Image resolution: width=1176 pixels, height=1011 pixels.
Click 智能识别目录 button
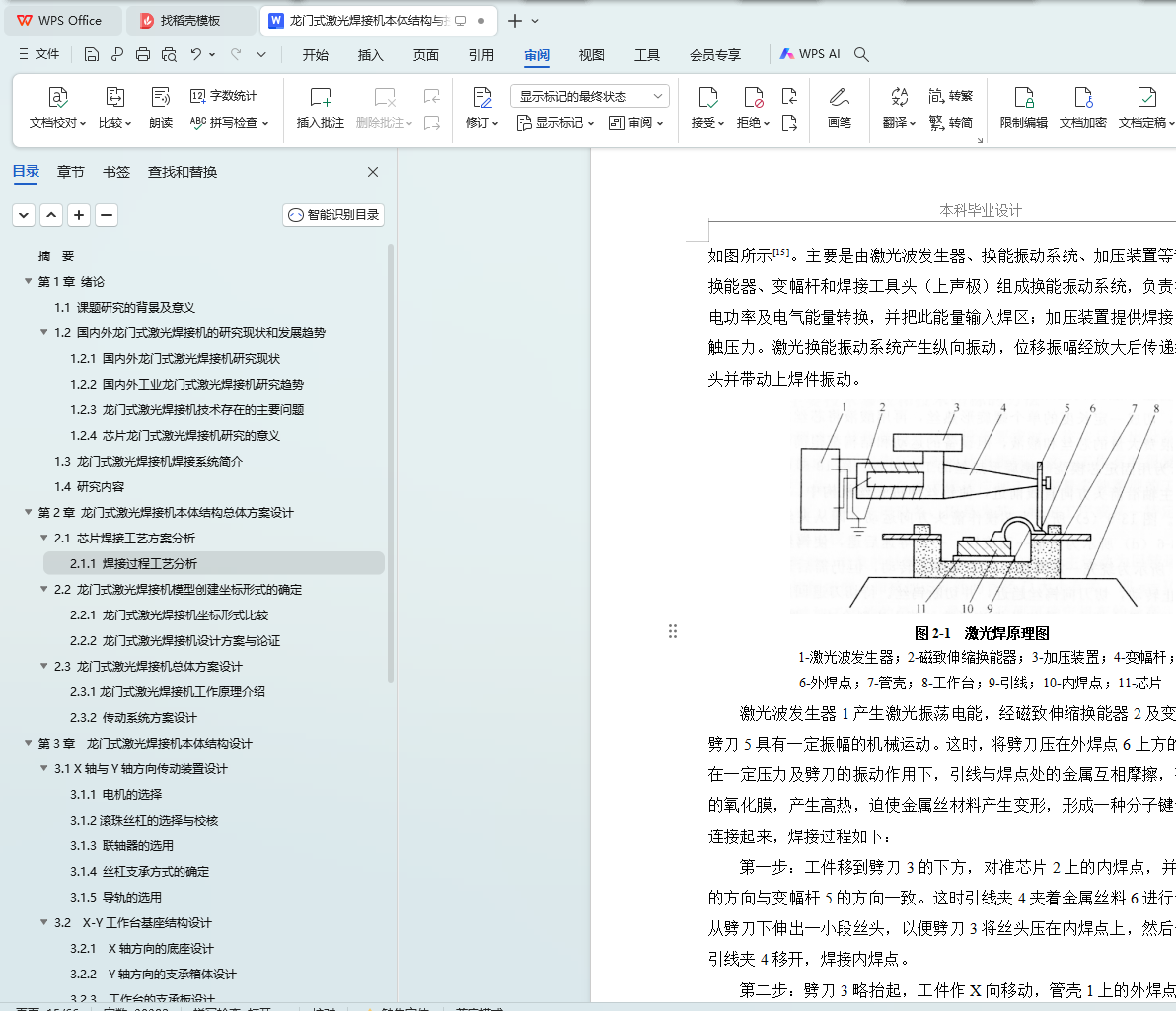[333, 214]
